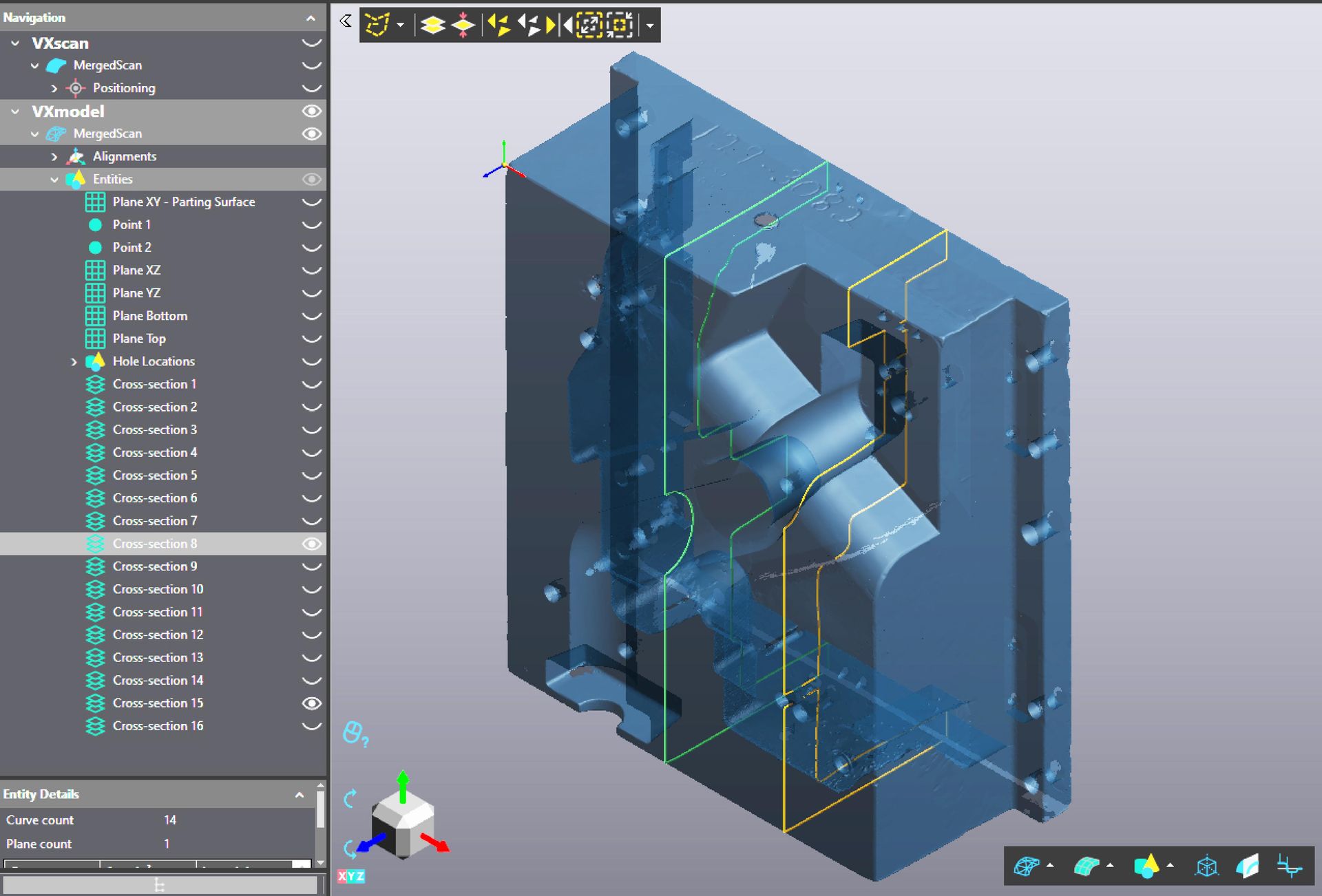The height and width of the screenshot is (896, 1322).
Task: Open the lasso selection mode dropdown arrow
Action: tap(400, 25)
